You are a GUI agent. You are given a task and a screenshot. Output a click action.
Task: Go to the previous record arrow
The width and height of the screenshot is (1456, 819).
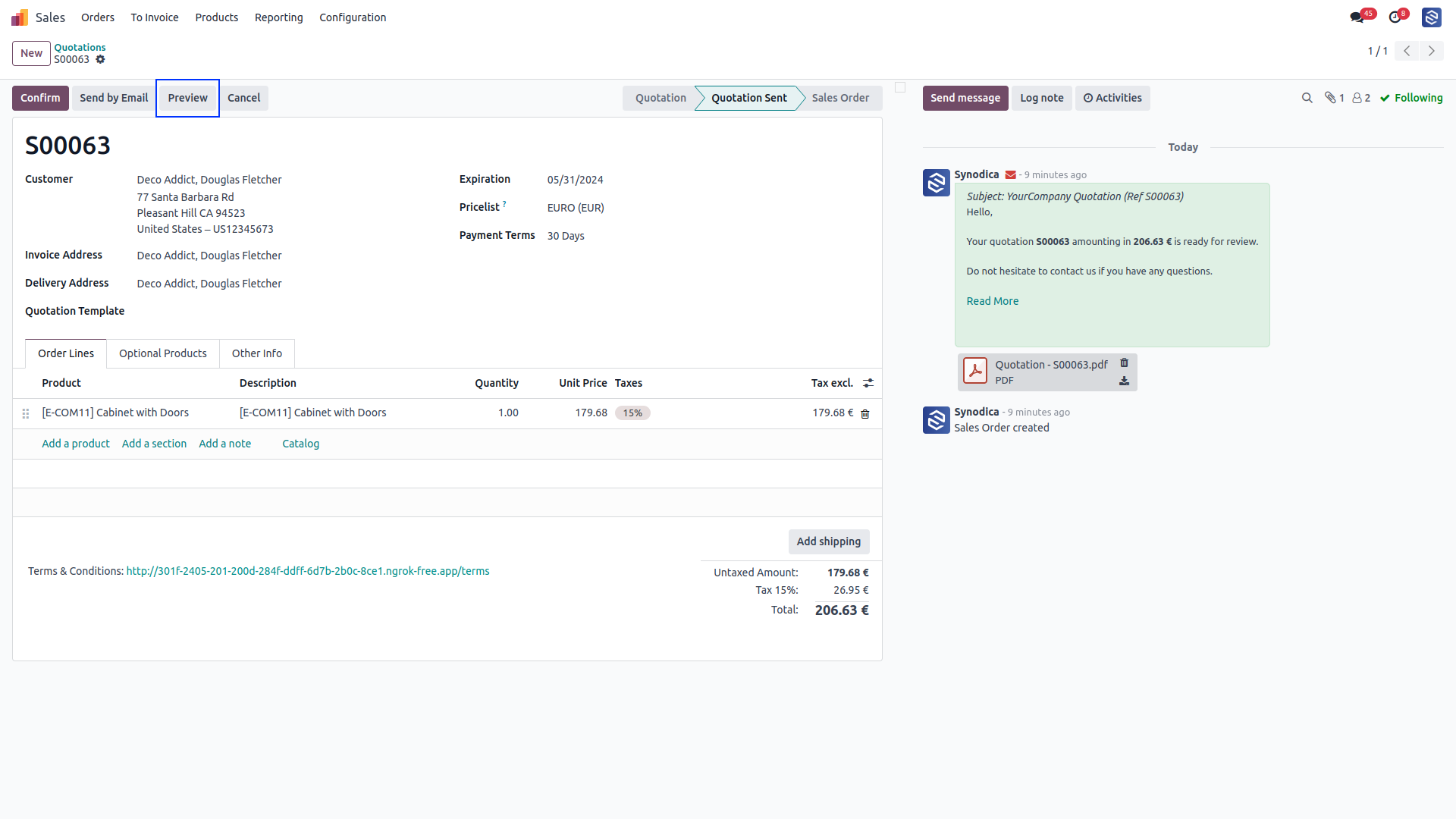(x=1407, y=51)
